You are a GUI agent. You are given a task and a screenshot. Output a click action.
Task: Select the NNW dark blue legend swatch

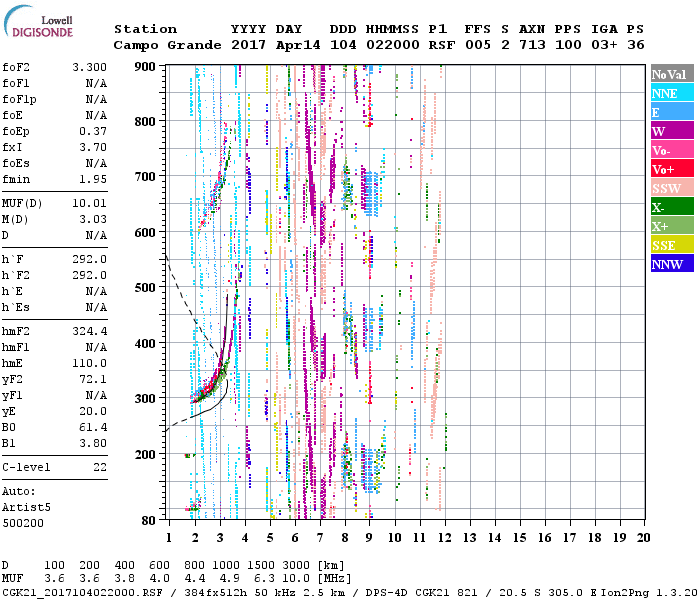coord(672,263)
